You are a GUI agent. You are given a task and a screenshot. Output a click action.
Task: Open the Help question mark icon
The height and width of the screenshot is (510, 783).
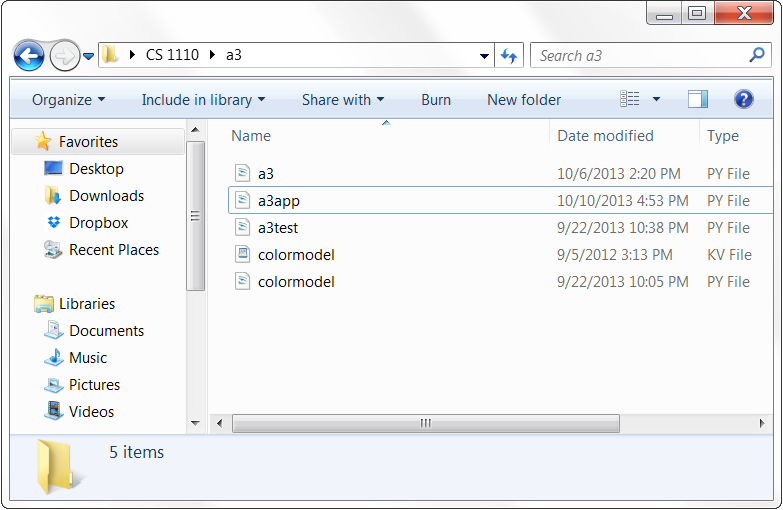click(x=743, y=99)
